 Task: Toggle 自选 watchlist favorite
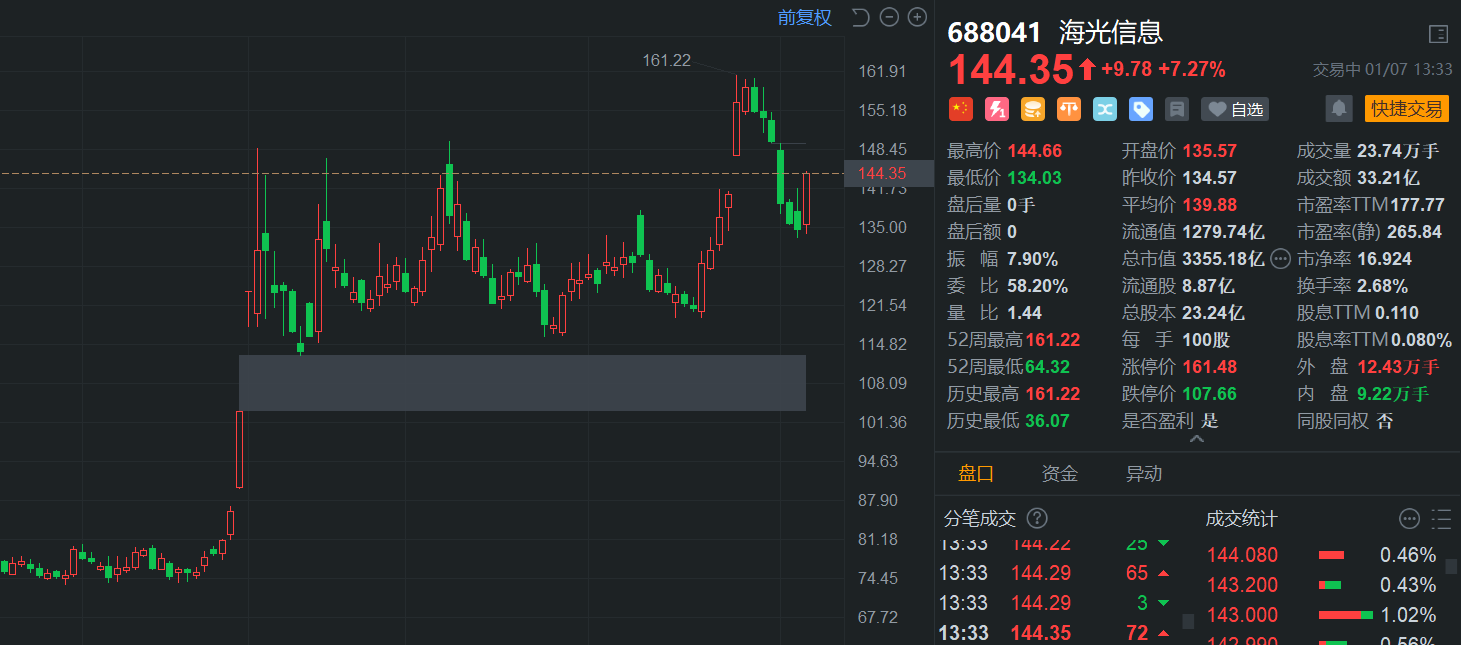[1235, 109]
